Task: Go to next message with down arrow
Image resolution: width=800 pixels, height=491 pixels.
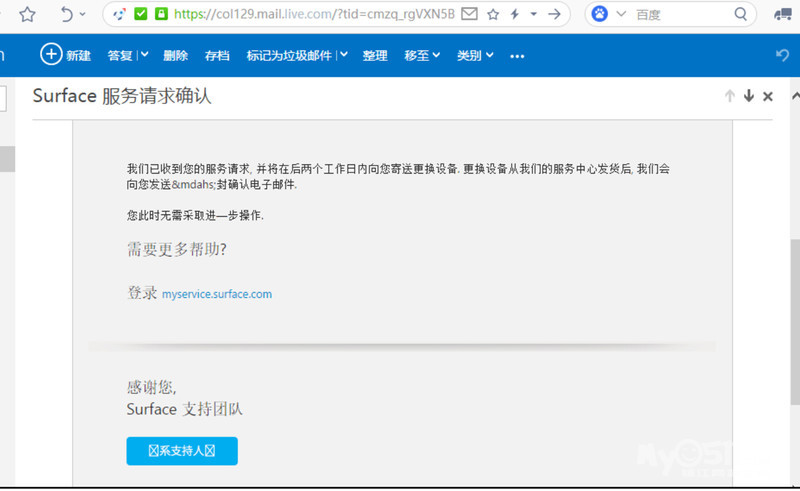Action: click(748, 96)
